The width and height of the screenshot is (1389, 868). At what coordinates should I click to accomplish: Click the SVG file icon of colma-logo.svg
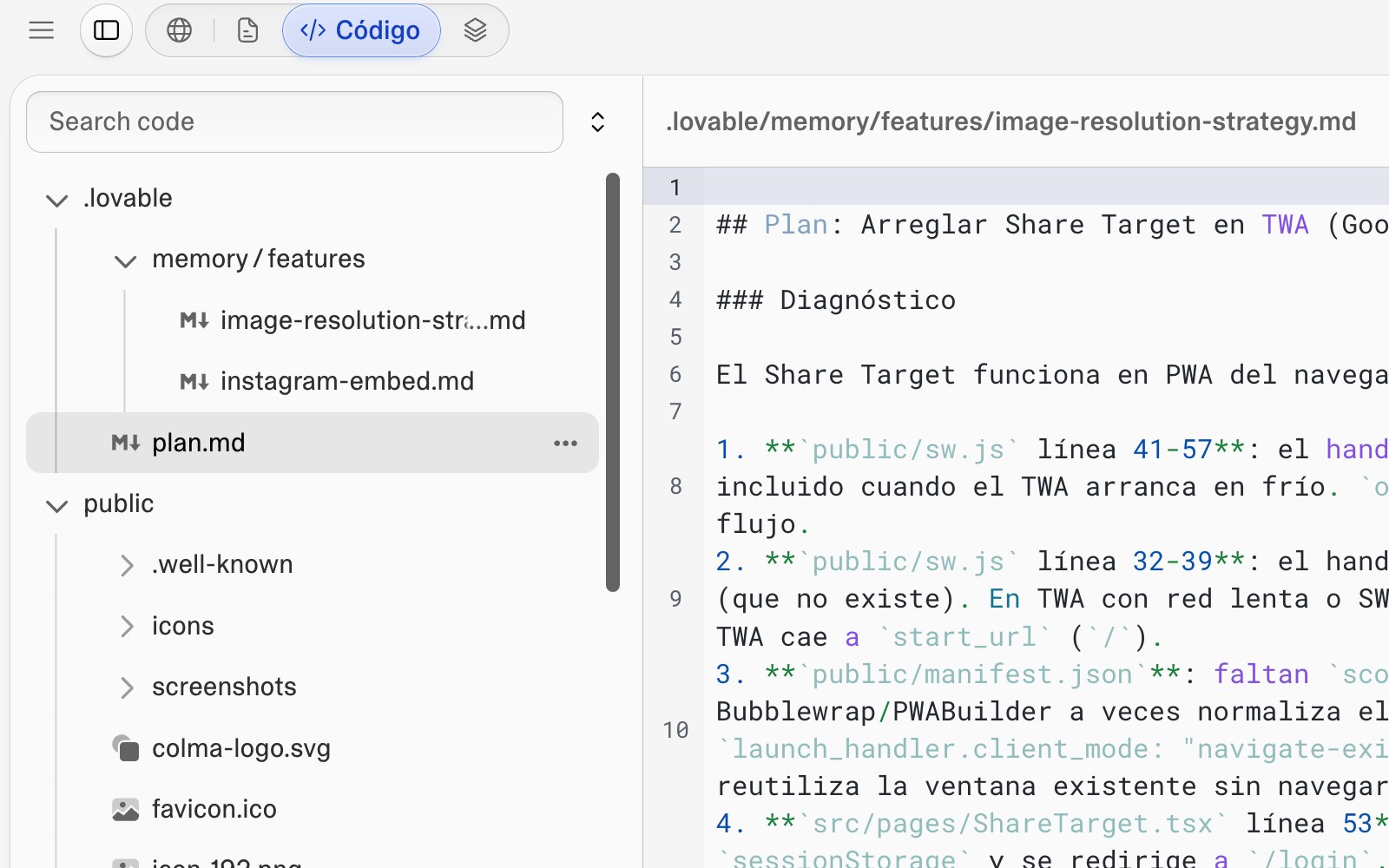tap(126, 748)
